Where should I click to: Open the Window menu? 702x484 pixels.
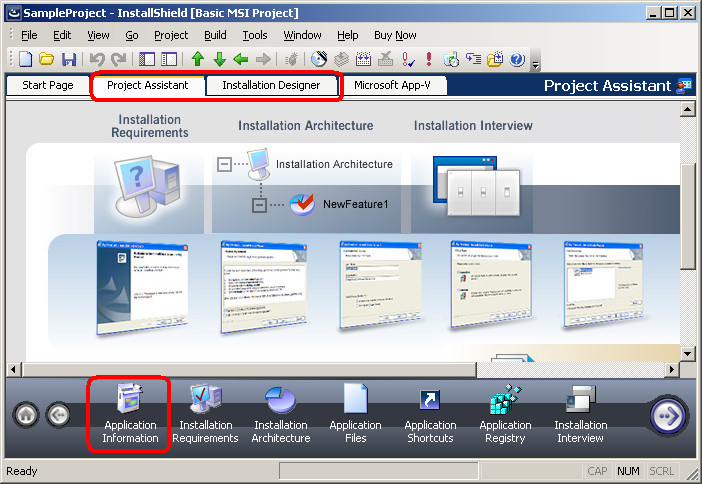[302, 35]
